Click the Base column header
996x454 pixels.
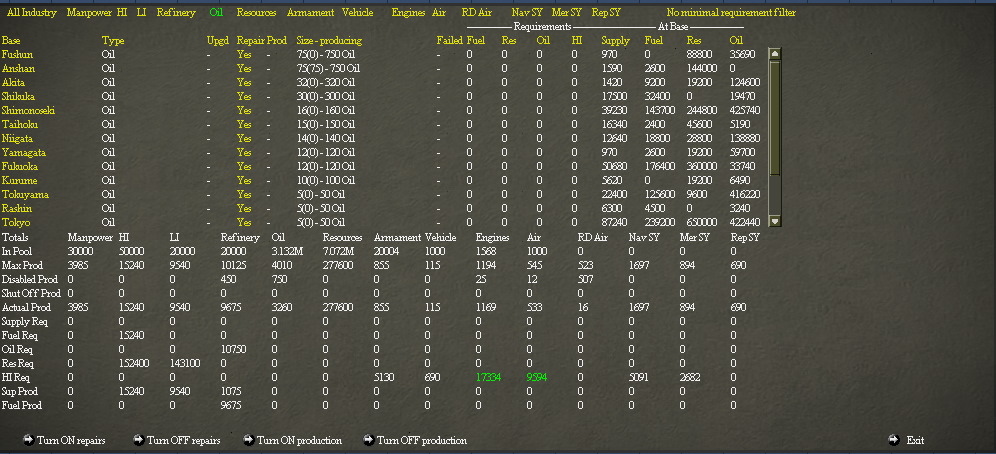point(11,41)
